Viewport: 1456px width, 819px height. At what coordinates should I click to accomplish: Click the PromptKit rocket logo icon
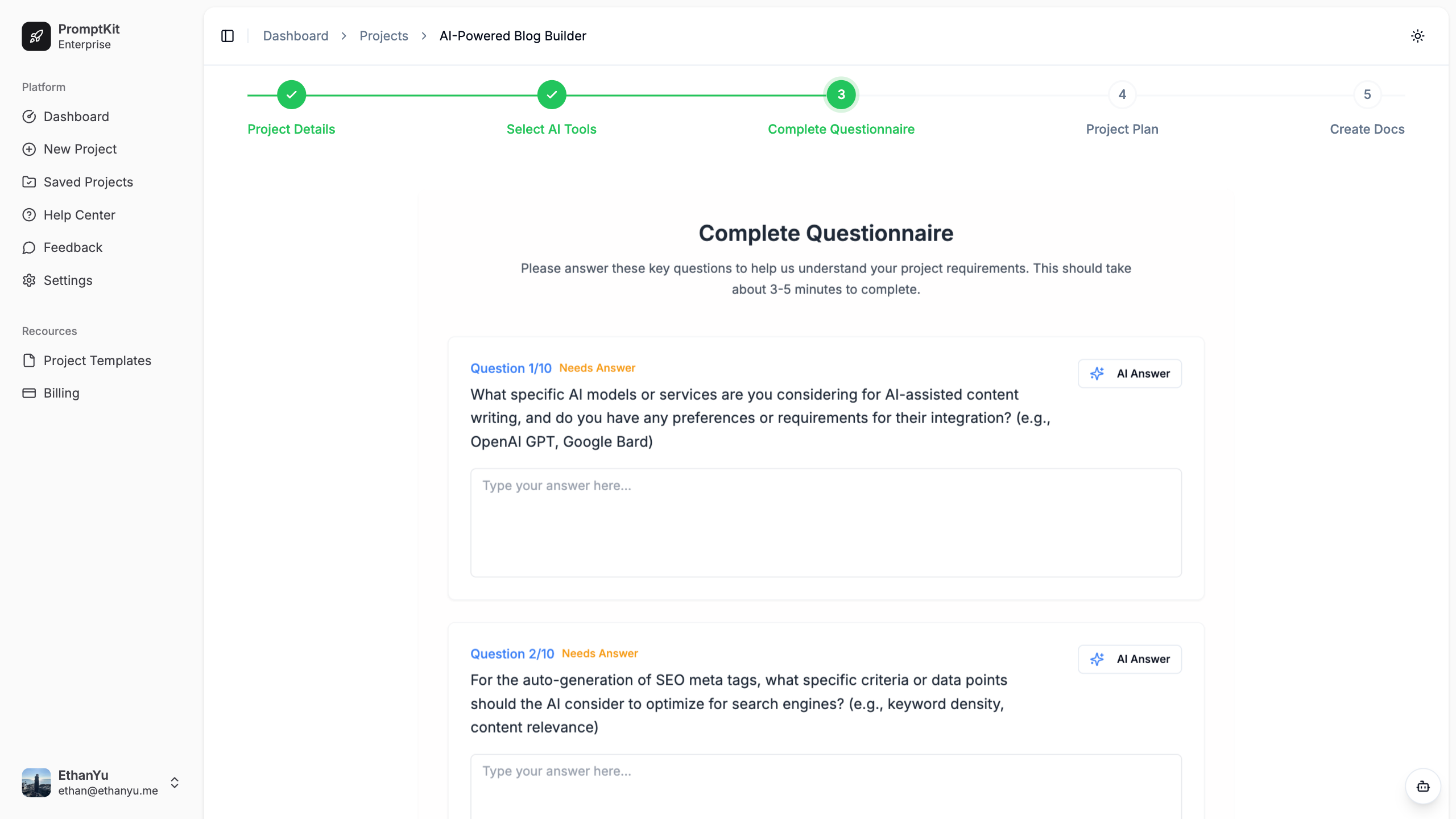tap(36, 36)
